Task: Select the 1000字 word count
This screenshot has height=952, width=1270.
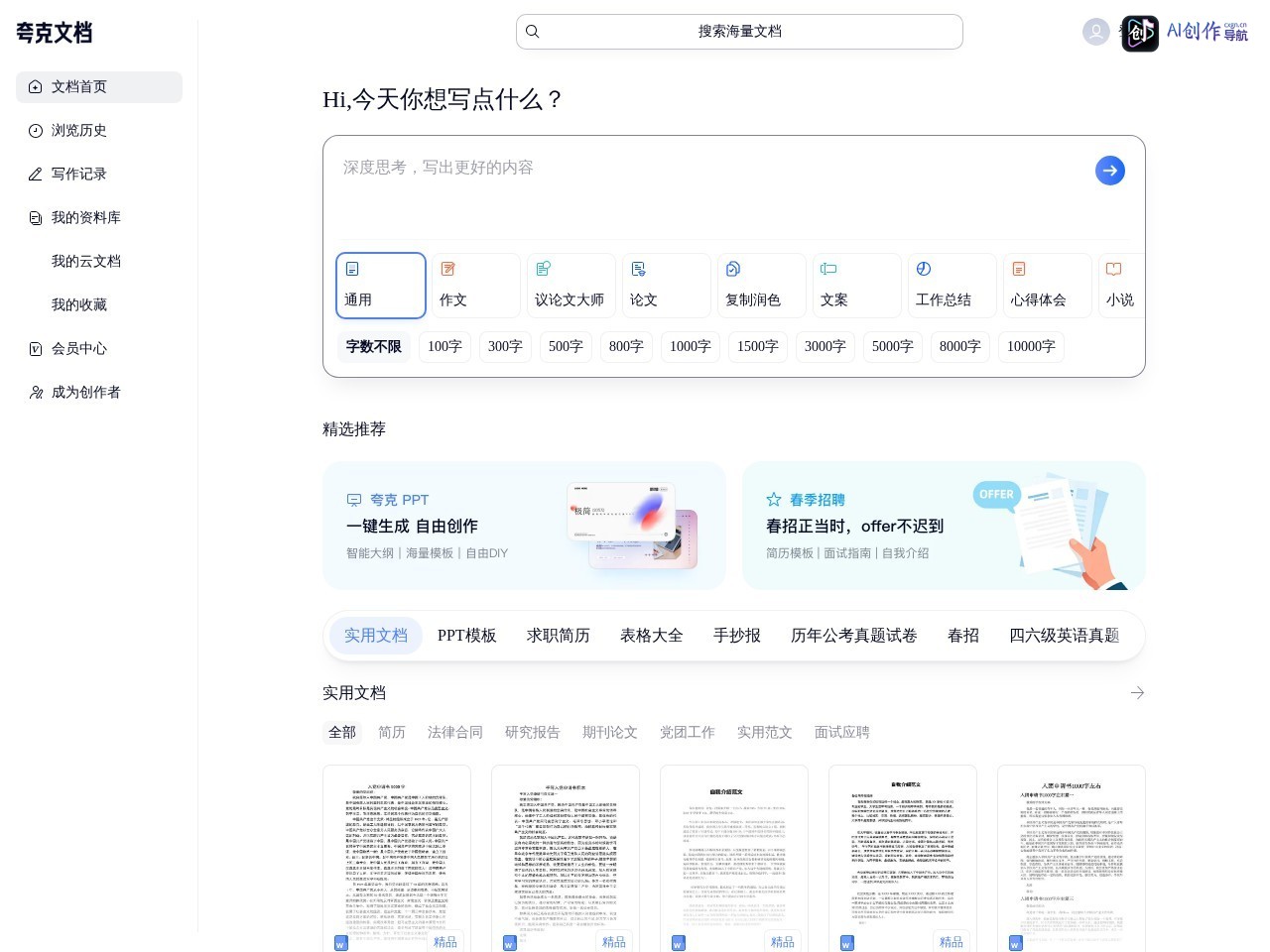Action: coord(691,346)
